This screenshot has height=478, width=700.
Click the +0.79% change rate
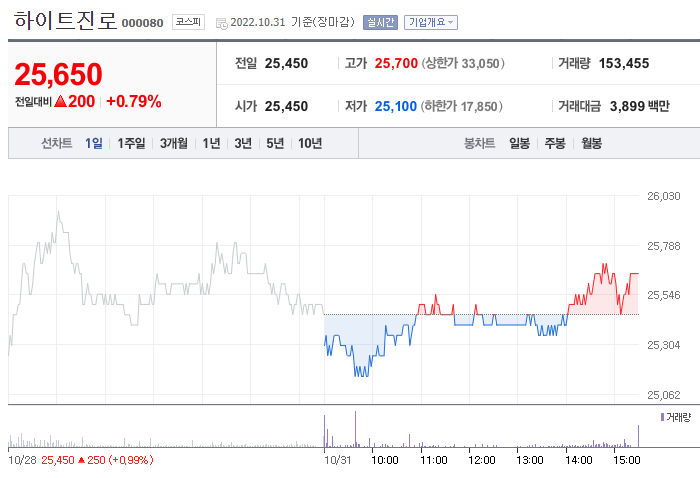point(133,102)
